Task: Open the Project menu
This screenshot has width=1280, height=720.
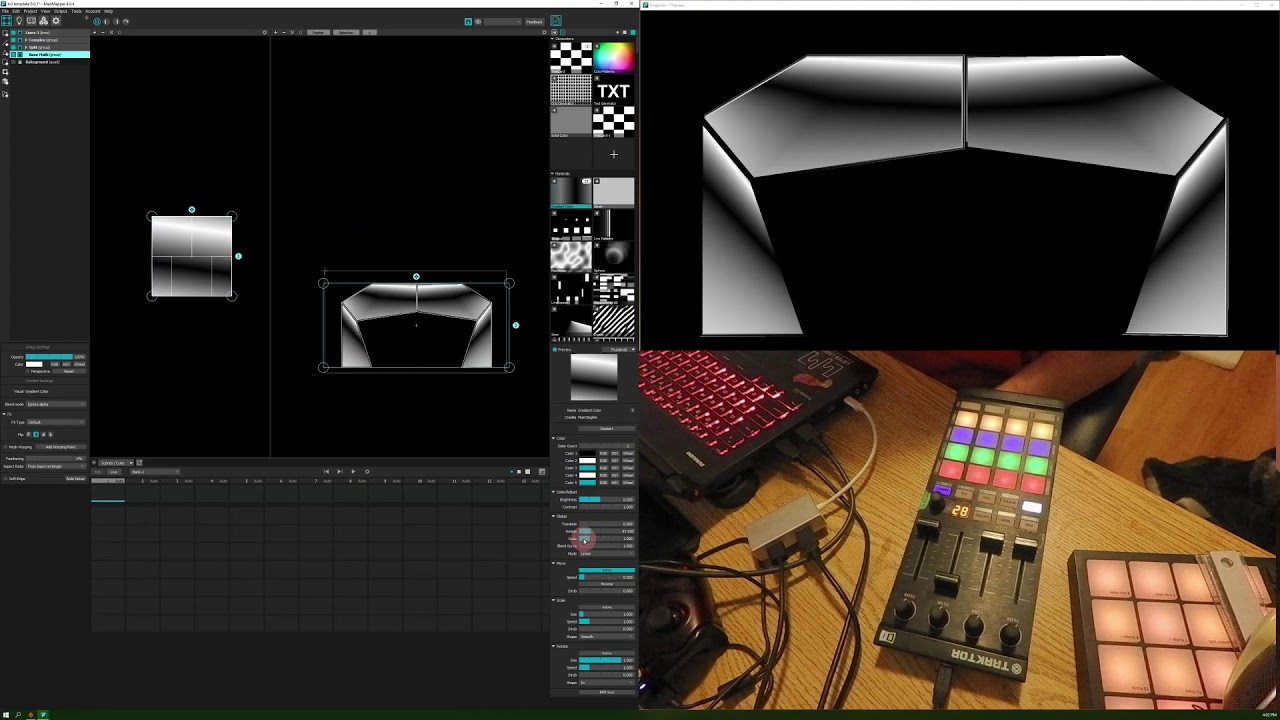Action: [x=30, y=11]
